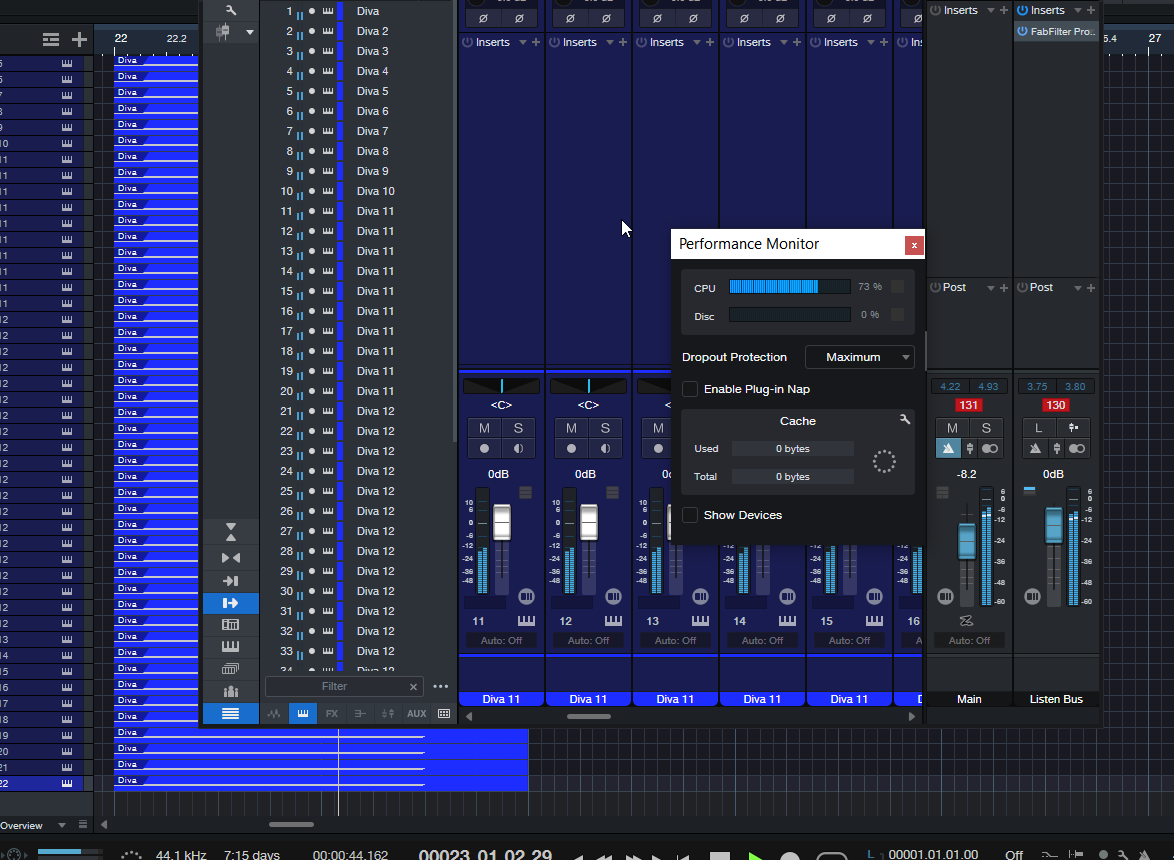Expand the Post dropdown arrow on Listen Bus

pos(1078,288)
